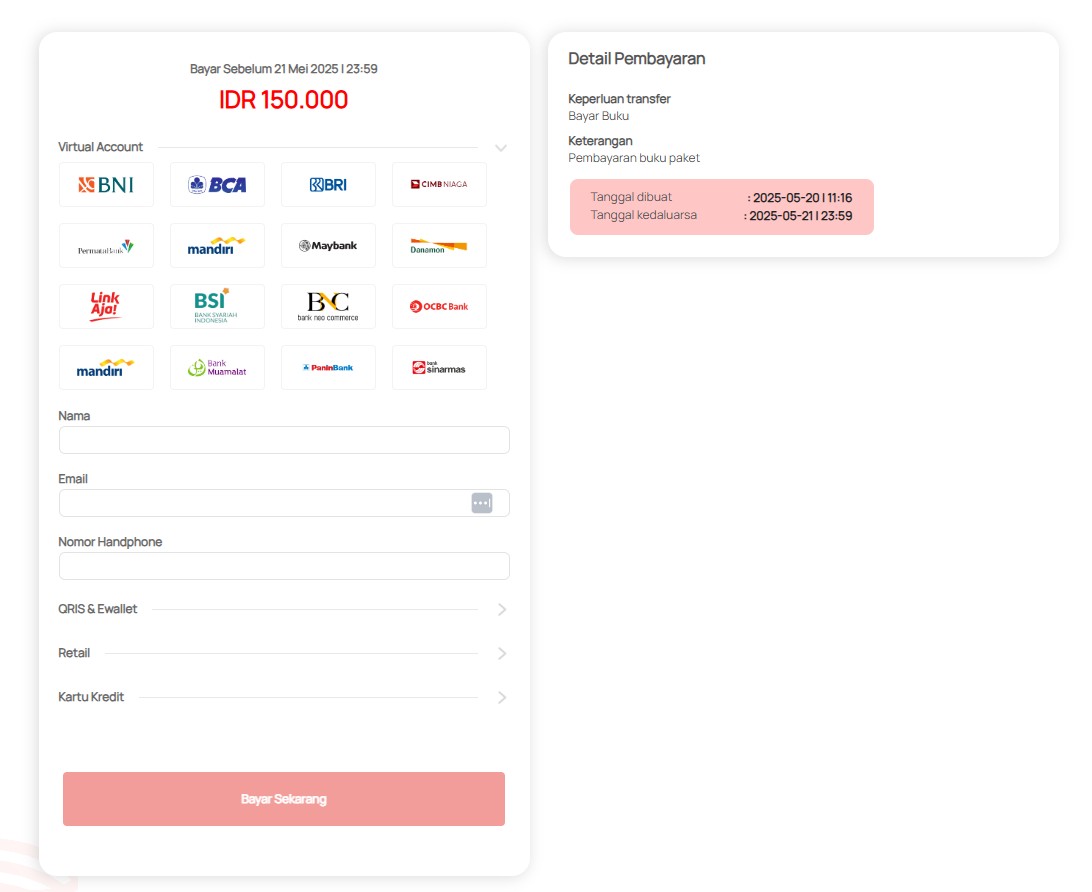Choose LinkAja payment option
This screenshot has width=1092, height=892.
(106, 307)
